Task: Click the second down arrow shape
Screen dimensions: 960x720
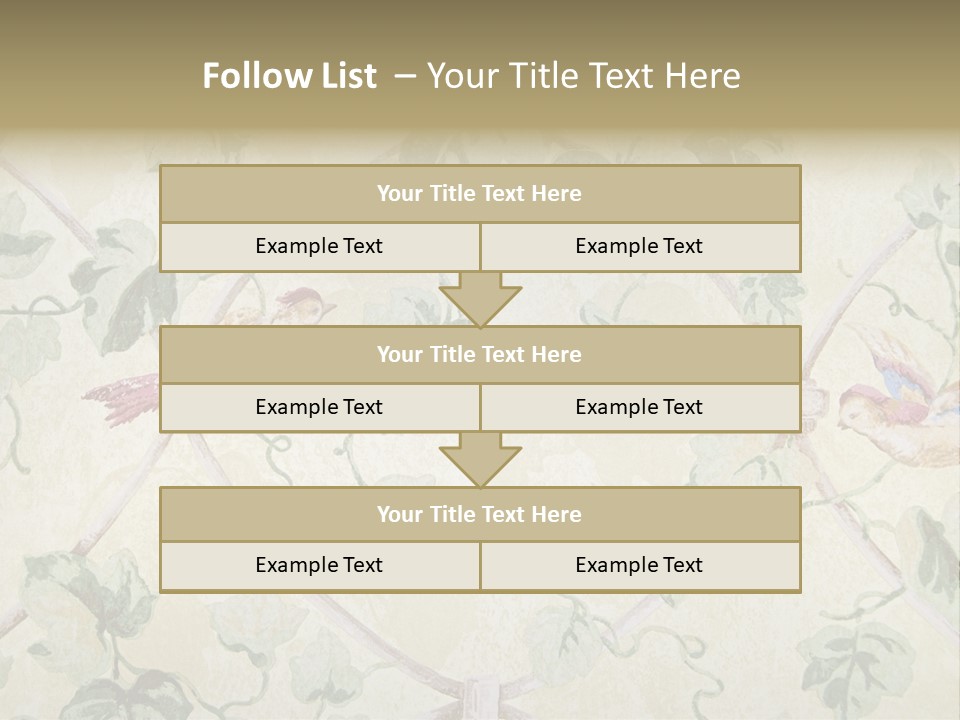Action: tap(481, 459)
